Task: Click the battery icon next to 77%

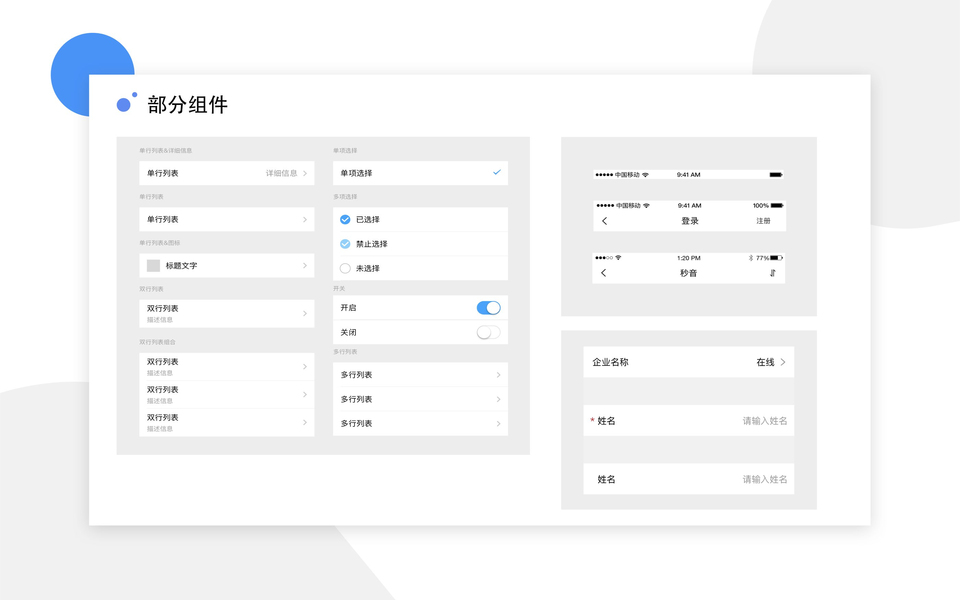Action: tap(776, 258)
